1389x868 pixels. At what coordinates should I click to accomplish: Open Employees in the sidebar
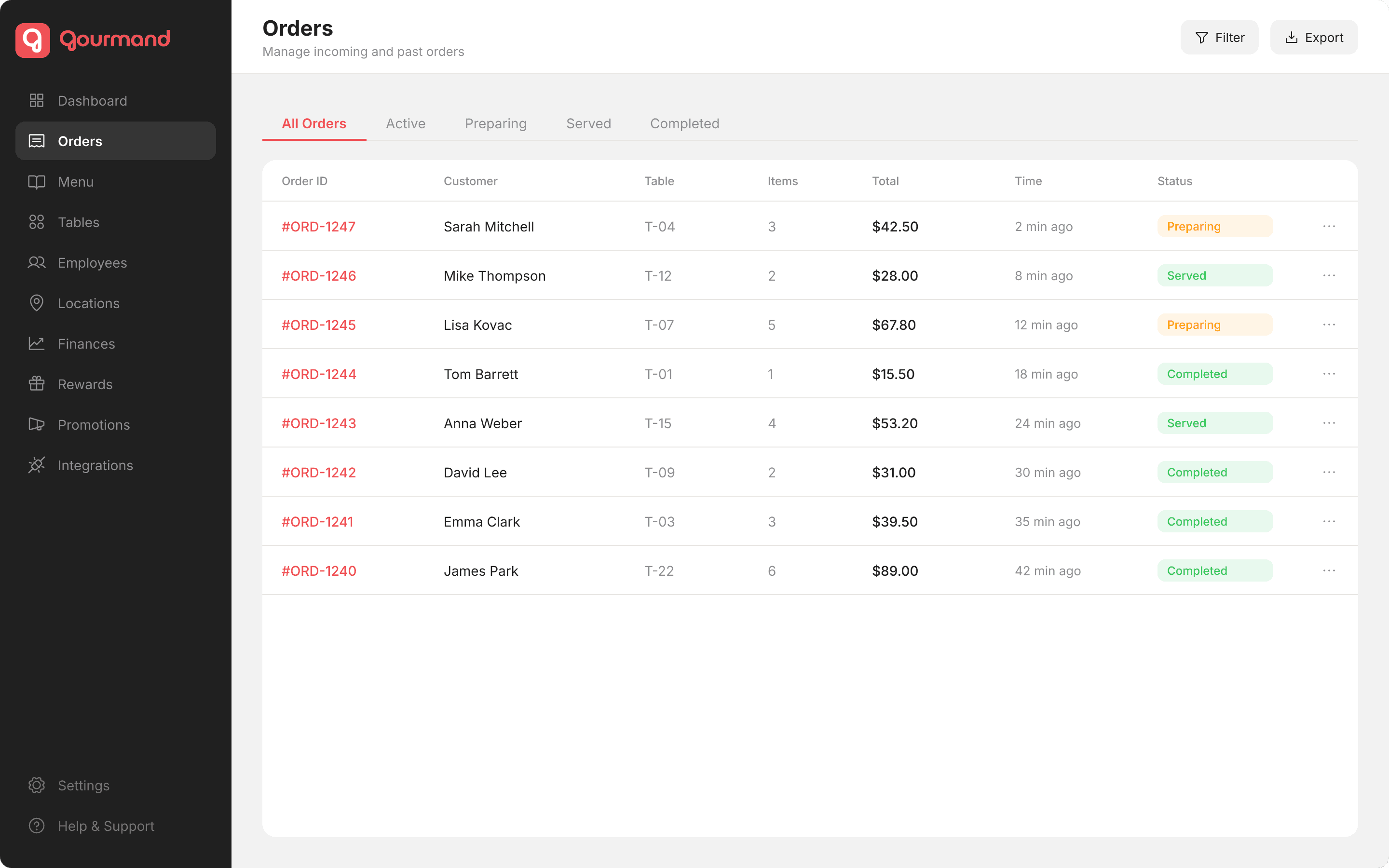point(115,262)
